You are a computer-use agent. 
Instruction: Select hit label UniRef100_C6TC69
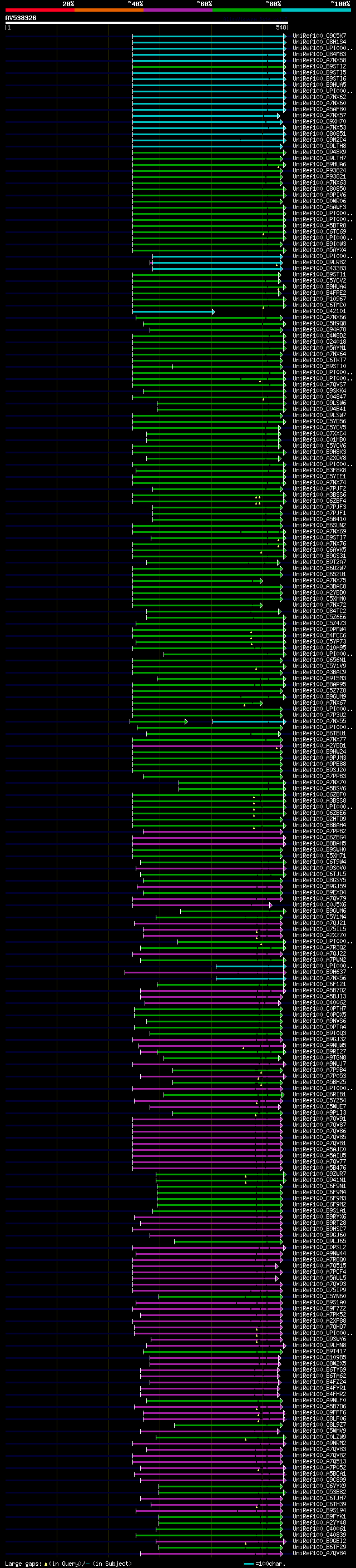pyautogui.click(x=319, y=232)
